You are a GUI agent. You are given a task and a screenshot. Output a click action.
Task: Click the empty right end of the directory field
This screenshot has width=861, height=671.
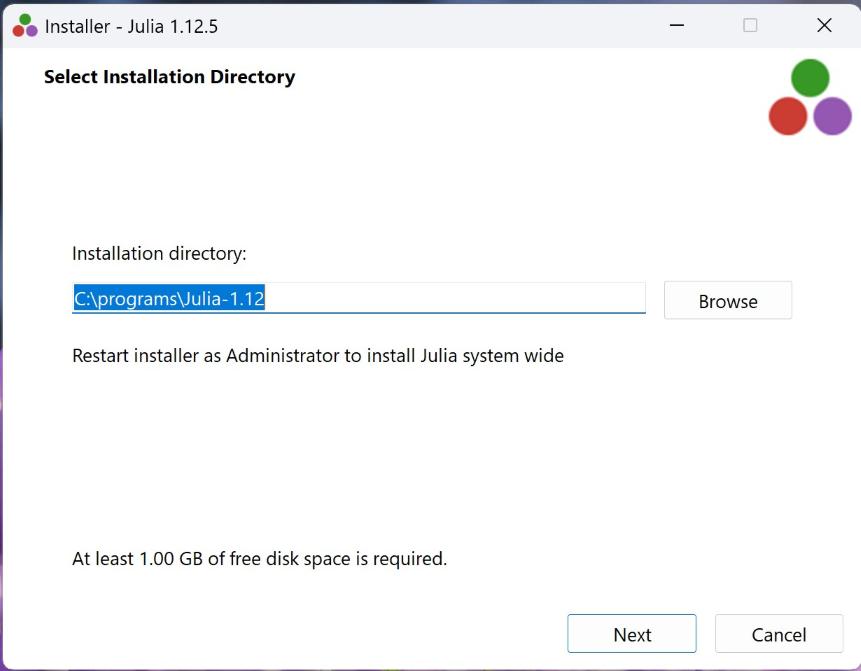click(560, 298)
